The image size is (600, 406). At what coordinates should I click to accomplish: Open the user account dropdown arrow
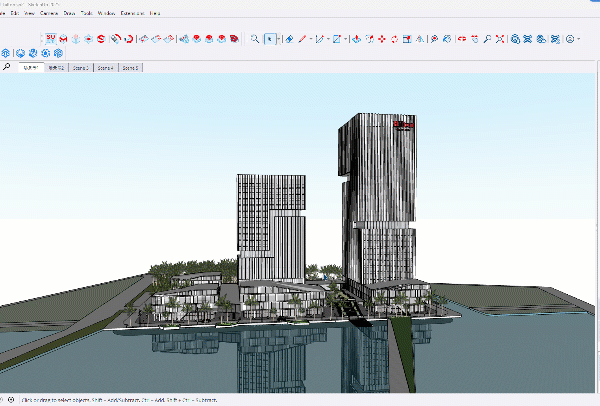tap(580, 39)
